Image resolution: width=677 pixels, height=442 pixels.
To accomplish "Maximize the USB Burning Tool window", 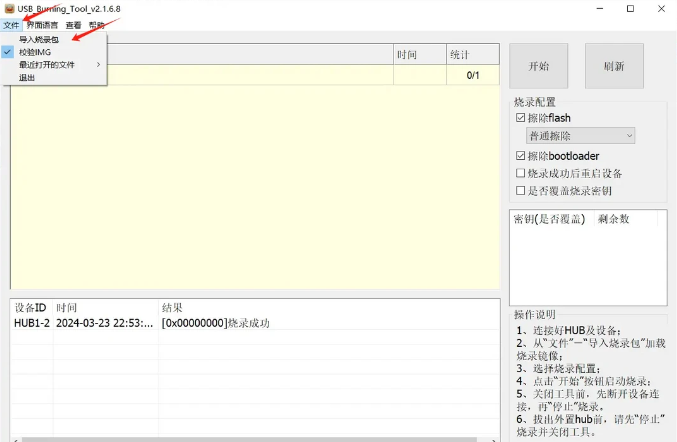I will (x=630, y=9).
